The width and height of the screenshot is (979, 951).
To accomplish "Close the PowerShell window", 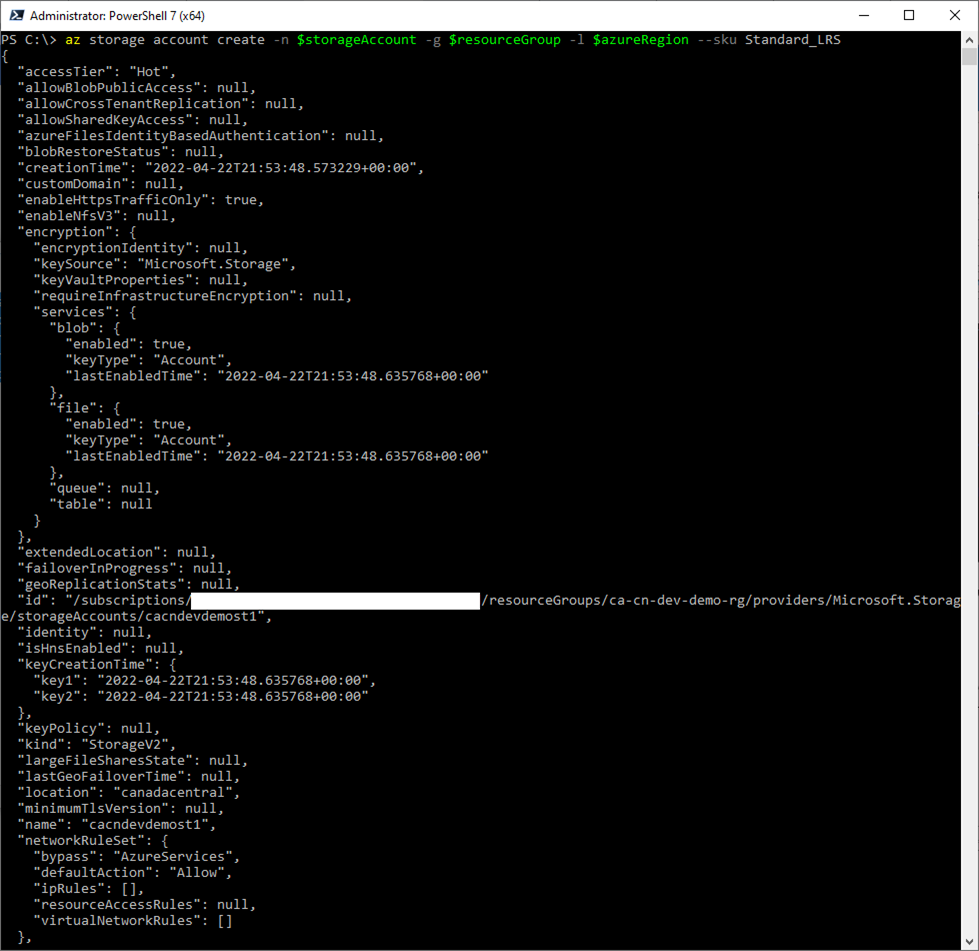I will (955, 15).
